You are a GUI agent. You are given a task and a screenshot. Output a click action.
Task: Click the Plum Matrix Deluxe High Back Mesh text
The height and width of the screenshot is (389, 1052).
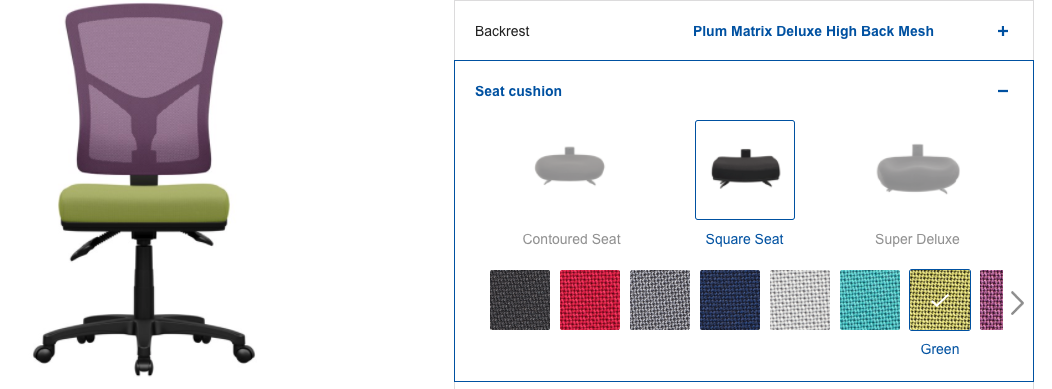813,31
